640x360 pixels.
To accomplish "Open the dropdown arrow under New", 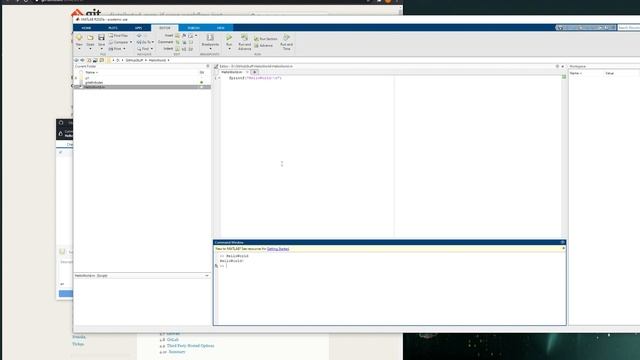I will 79,49.
